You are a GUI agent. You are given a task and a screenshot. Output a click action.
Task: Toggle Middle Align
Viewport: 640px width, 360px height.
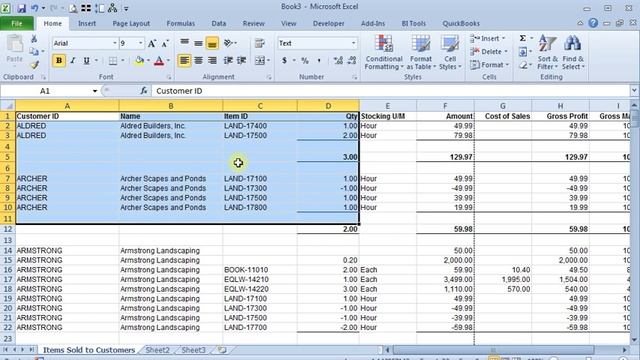coord(198,43)
